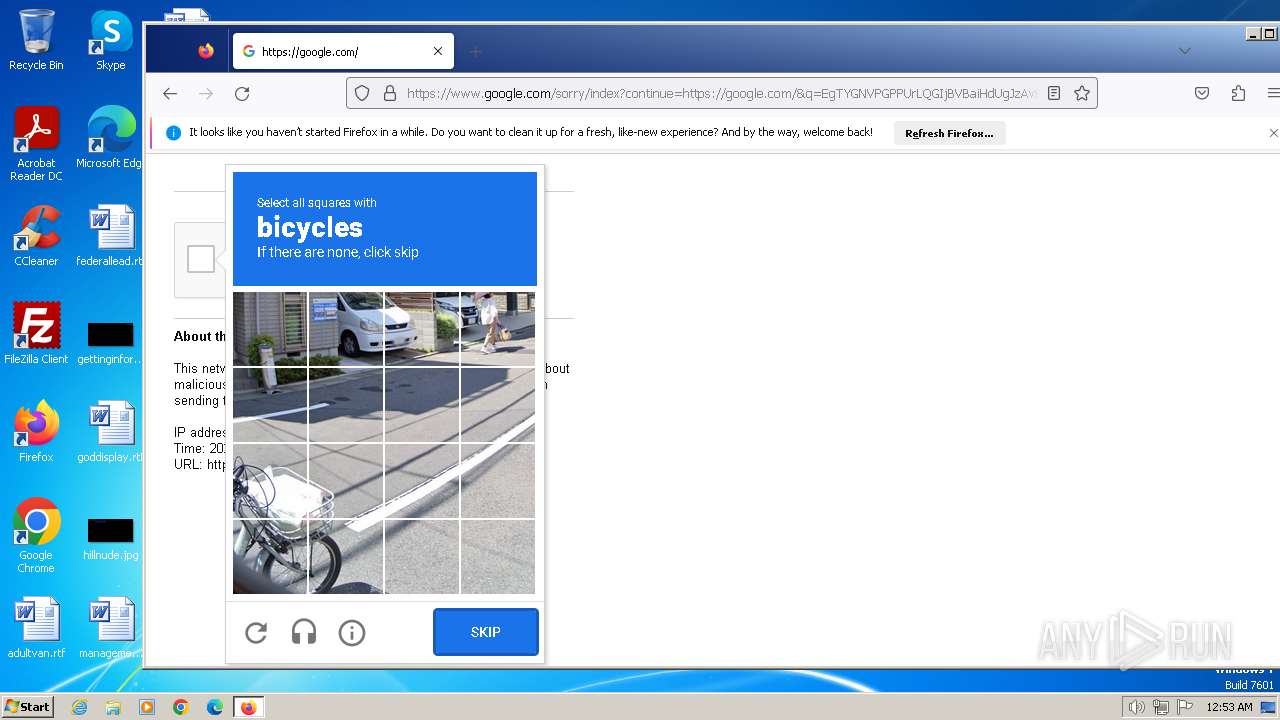Open Firefox View icon

coord(206,51)
